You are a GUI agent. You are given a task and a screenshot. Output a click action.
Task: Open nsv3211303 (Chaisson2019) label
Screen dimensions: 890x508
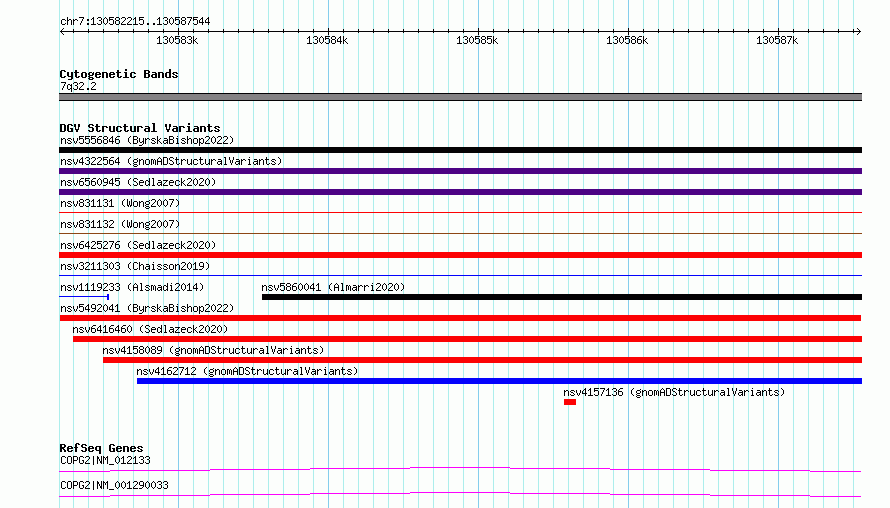[135, 266]
